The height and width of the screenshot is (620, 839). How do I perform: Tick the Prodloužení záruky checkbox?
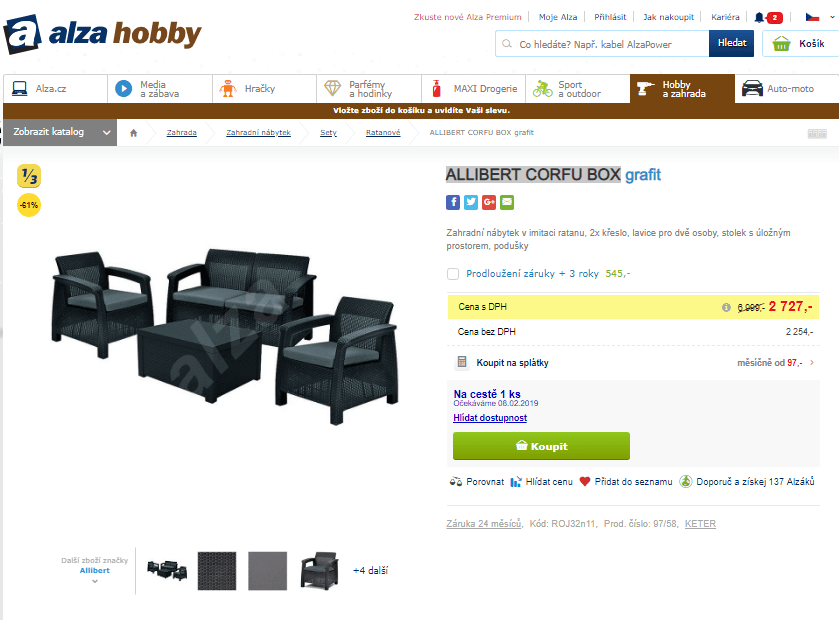tap(453, 274)
